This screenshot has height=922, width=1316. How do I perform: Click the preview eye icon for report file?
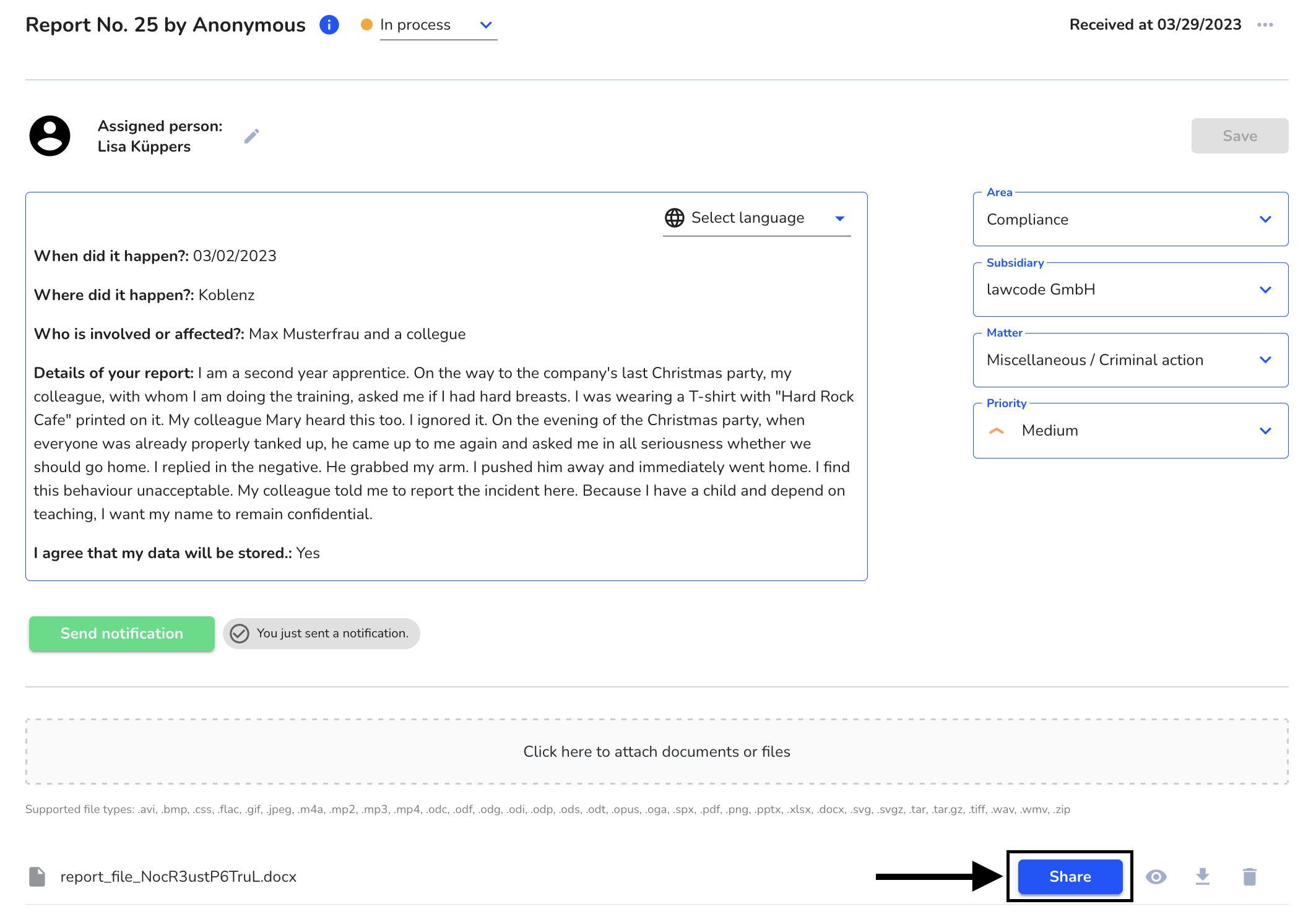(1156, 877)
